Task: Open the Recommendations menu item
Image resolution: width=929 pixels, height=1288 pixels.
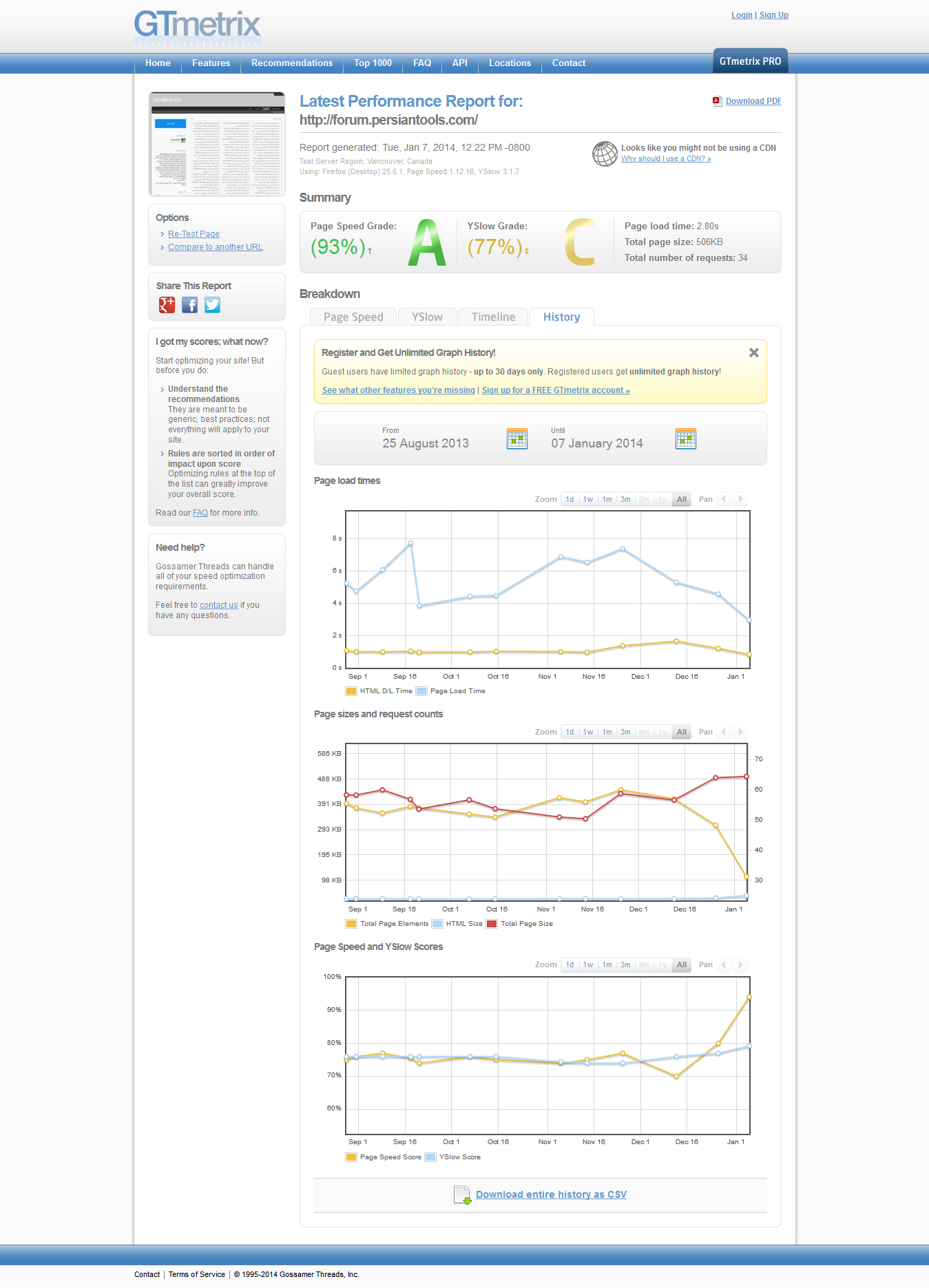Action: pos(292,63)
